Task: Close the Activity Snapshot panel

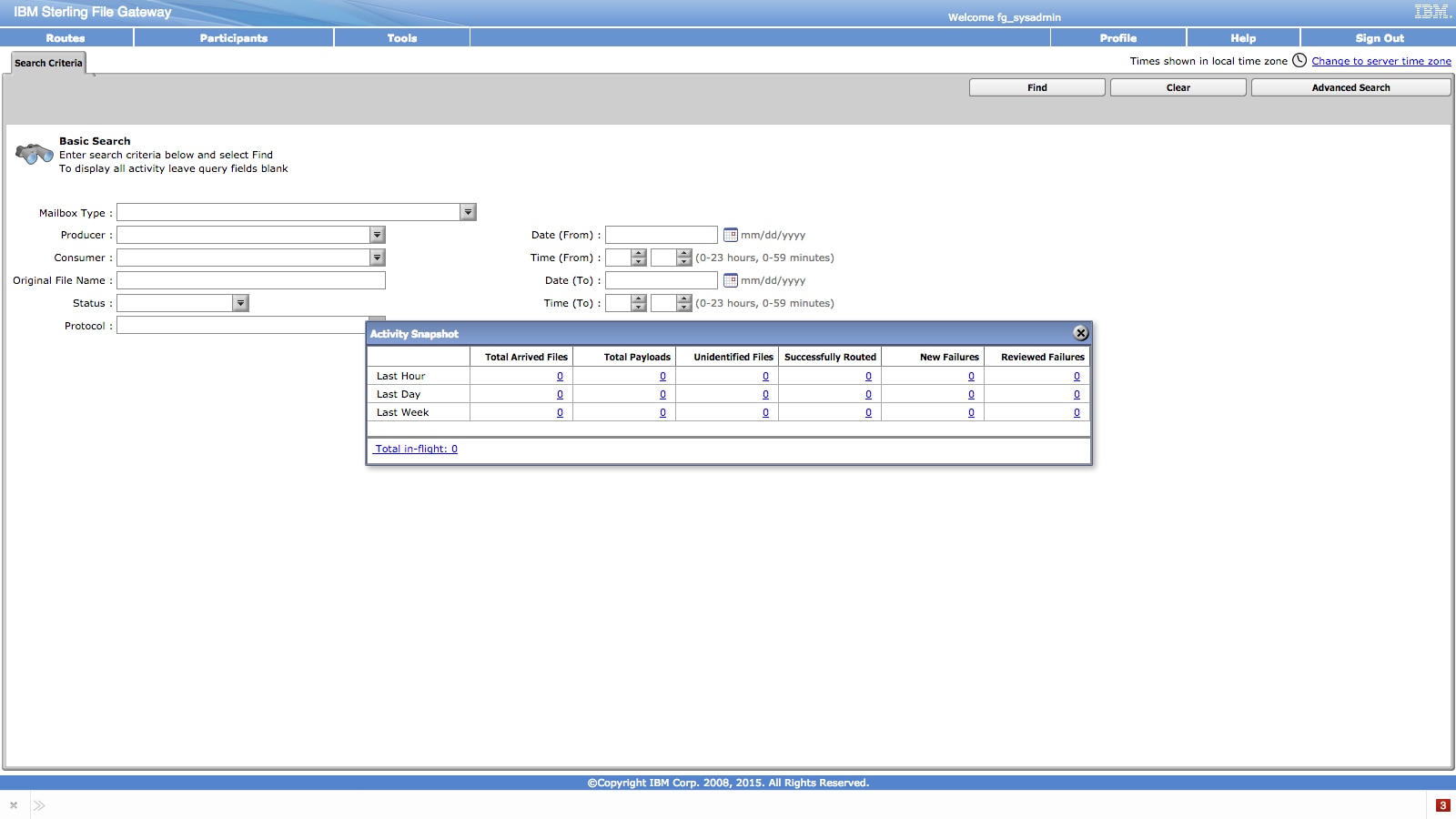Action: 1080,333
